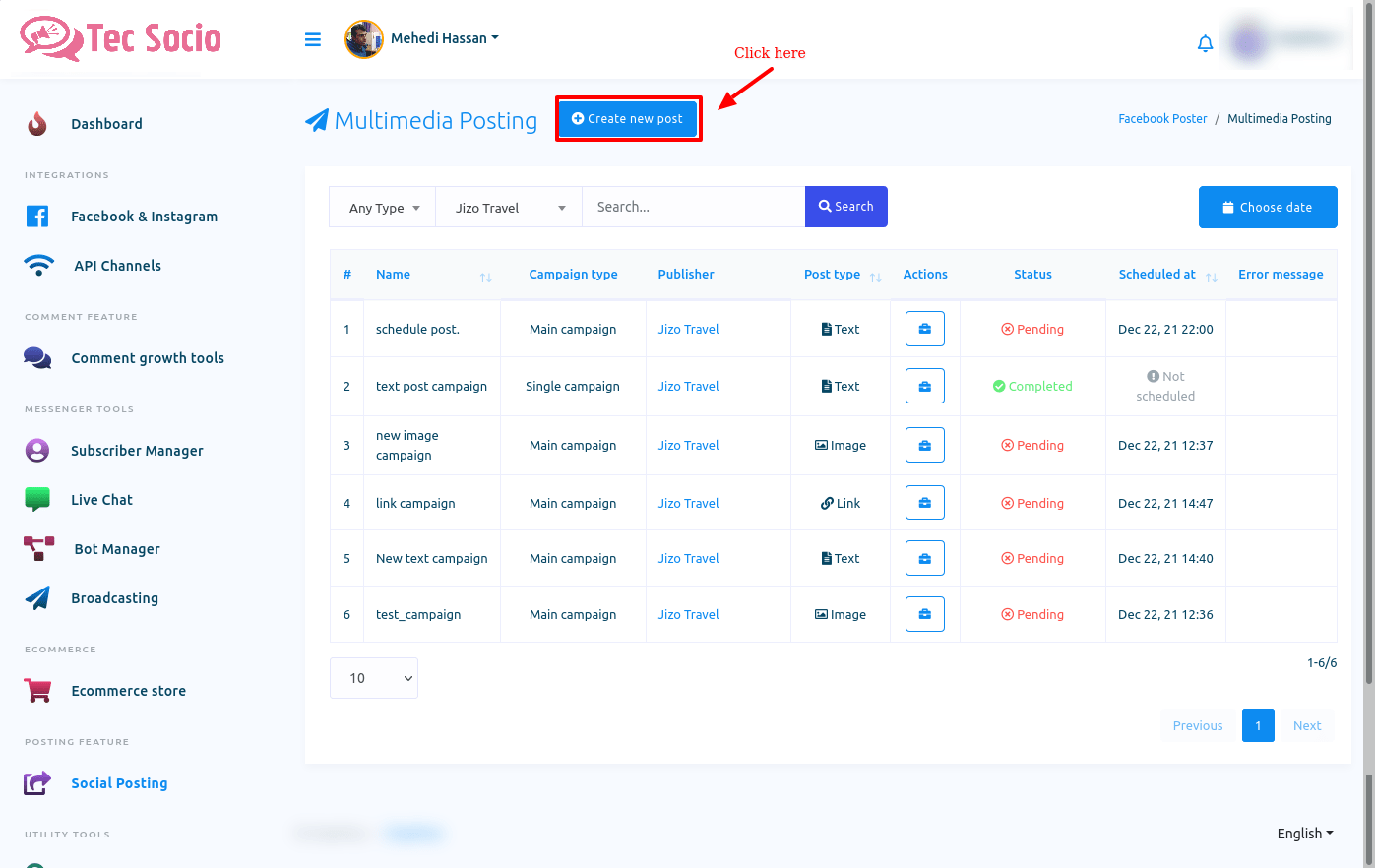Viewport: 1375px width, 868px height.
Task: Open the notification bell
Action: (x=1205, y=43)
